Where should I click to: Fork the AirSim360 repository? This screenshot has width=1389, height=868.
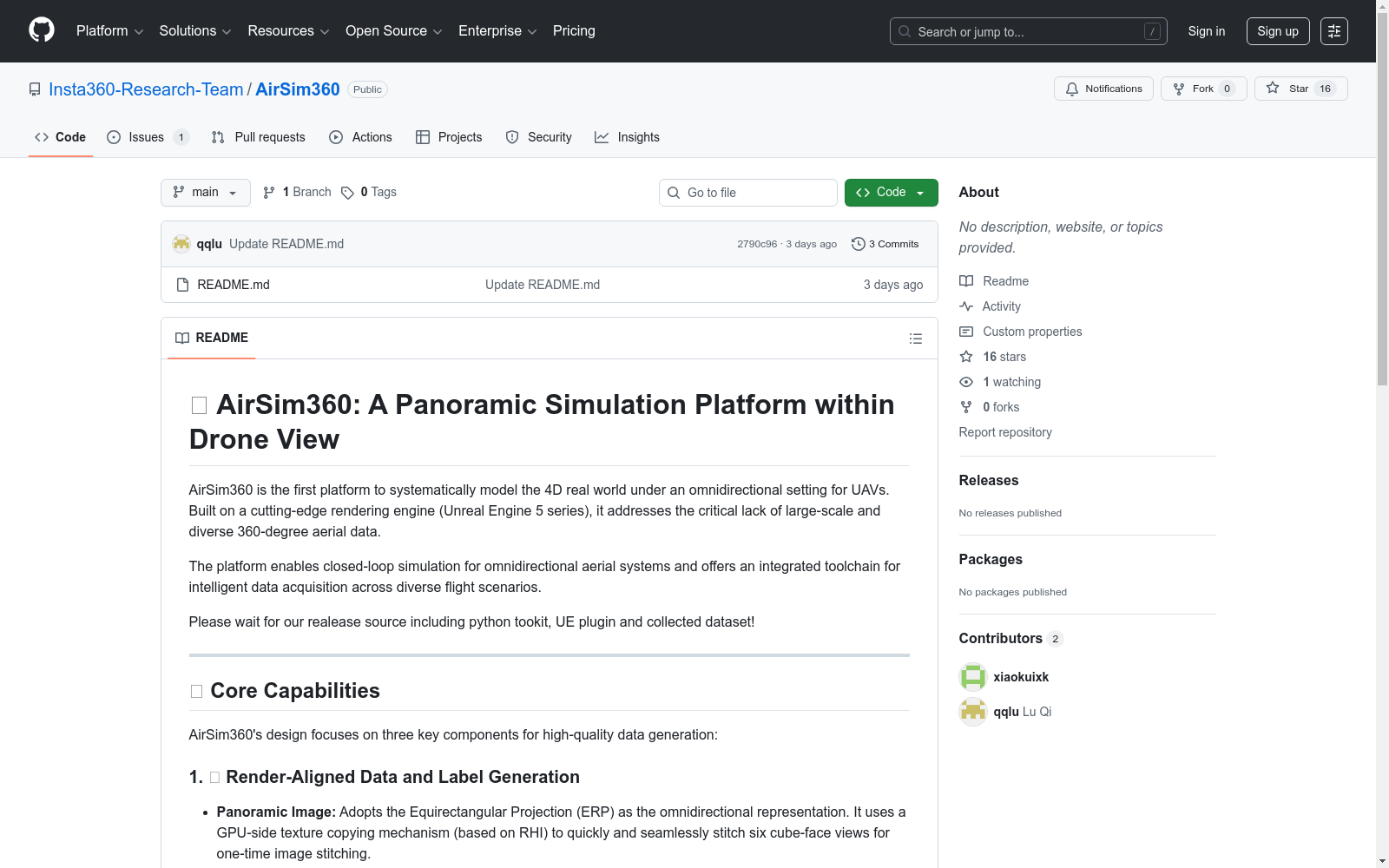1204,89
